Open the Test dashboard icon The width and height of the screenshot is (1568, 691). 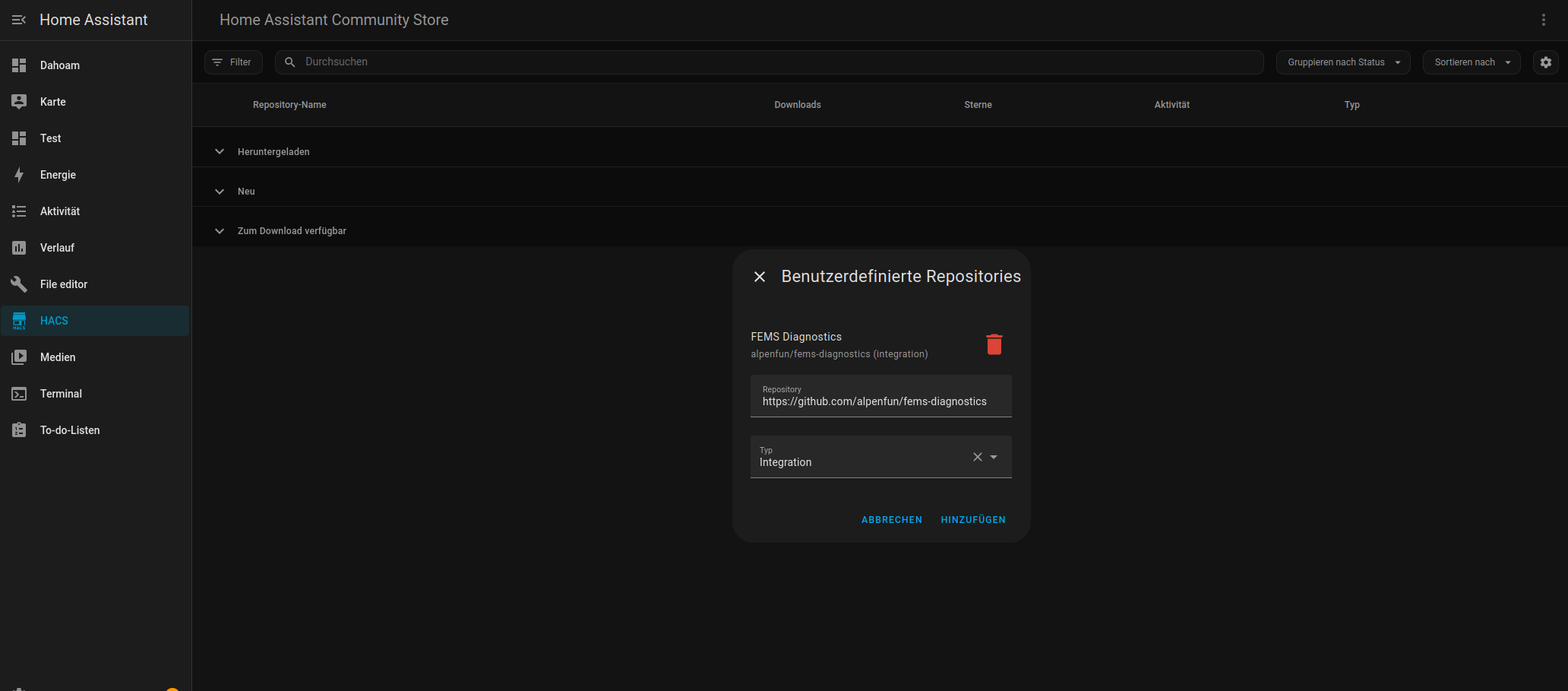coord(19,138)
